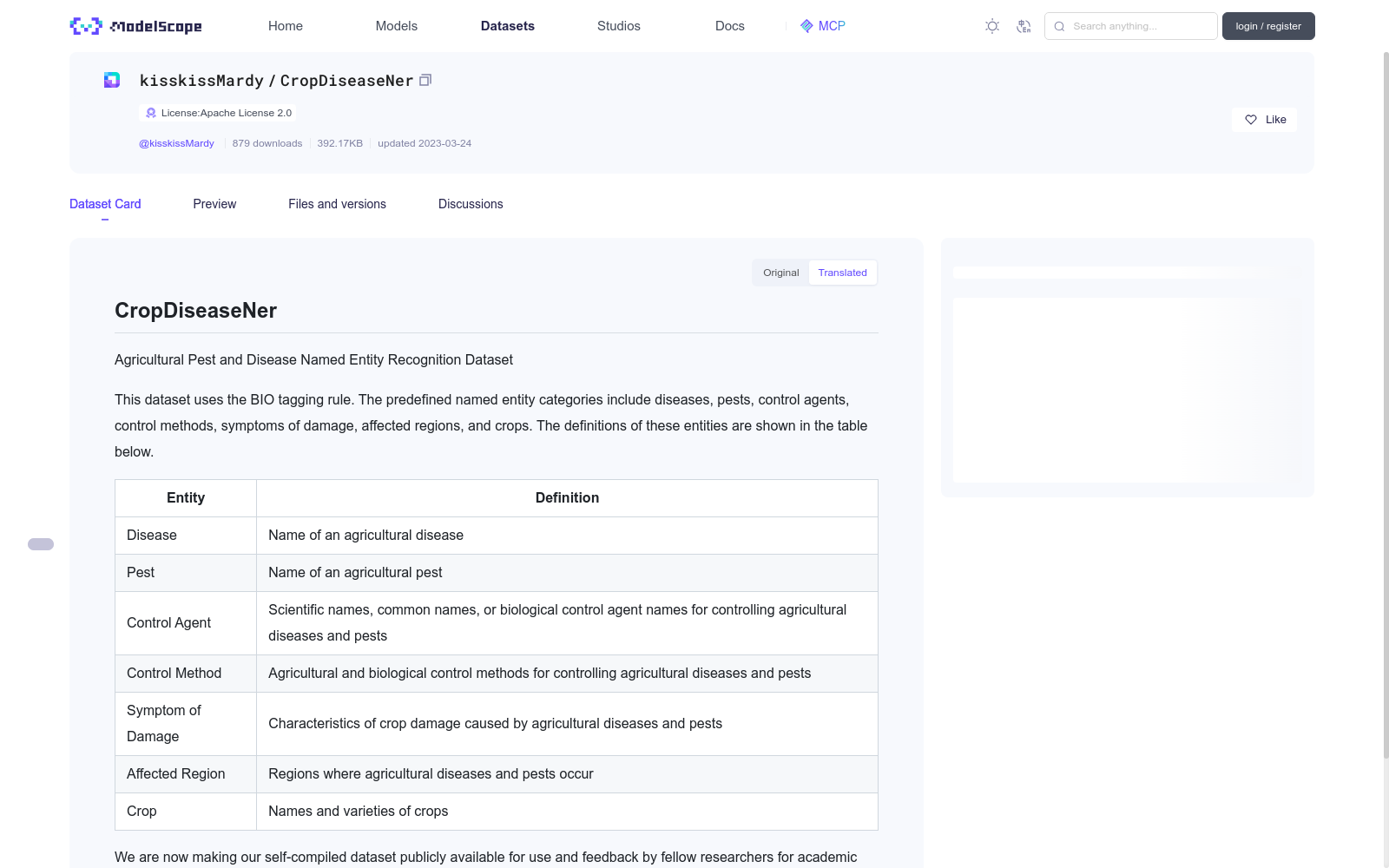Open the Home menu
Viewport: 1389px width, 868px height.
pos(286,26)
